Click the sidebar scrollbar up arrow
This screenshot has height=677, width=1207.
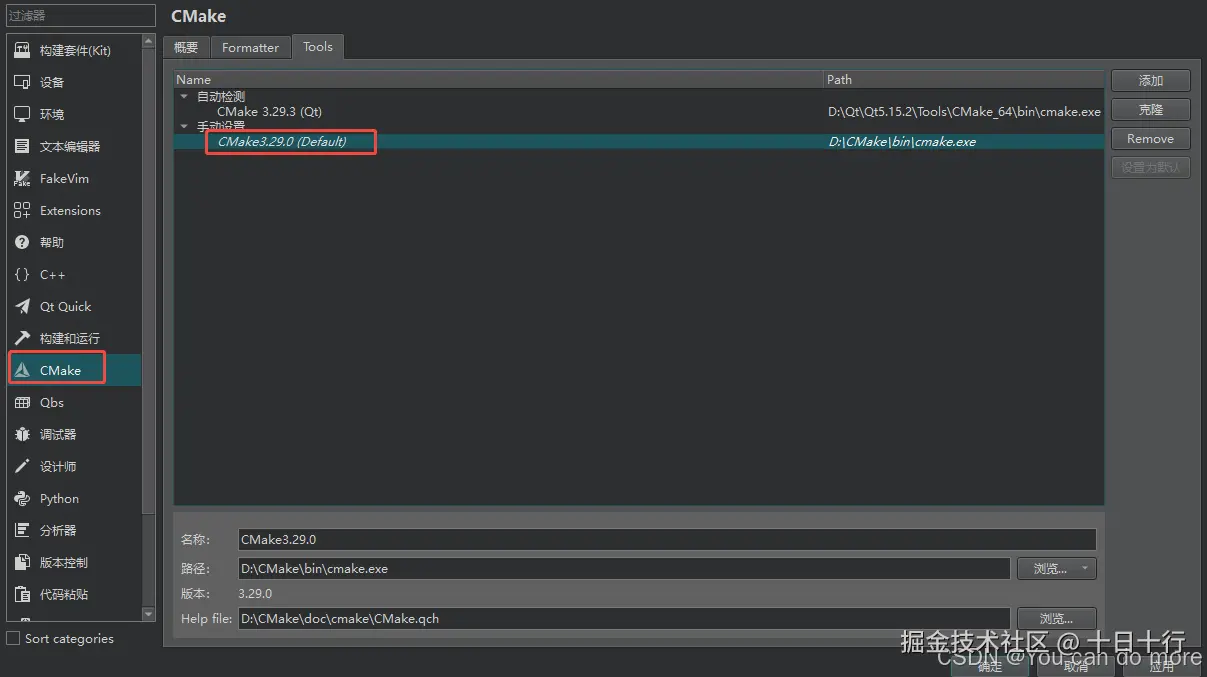(149, 41)
